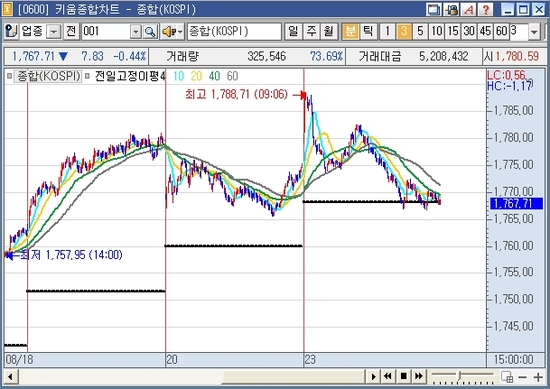Open the custom interval dropdown at toolbar right
The width and height of the screenshot is (550, 389).
tap(534, 32)
